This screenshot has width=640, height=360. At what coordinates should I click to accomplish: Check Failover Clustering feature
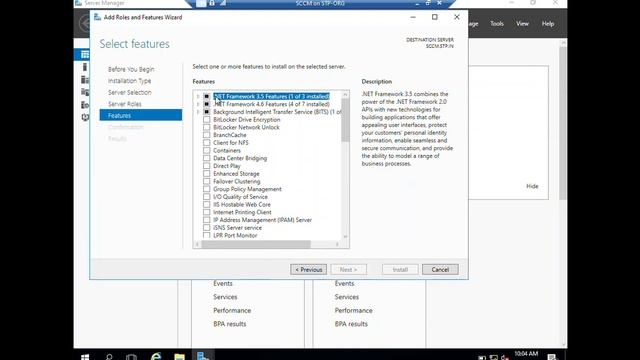coord(207,182)
